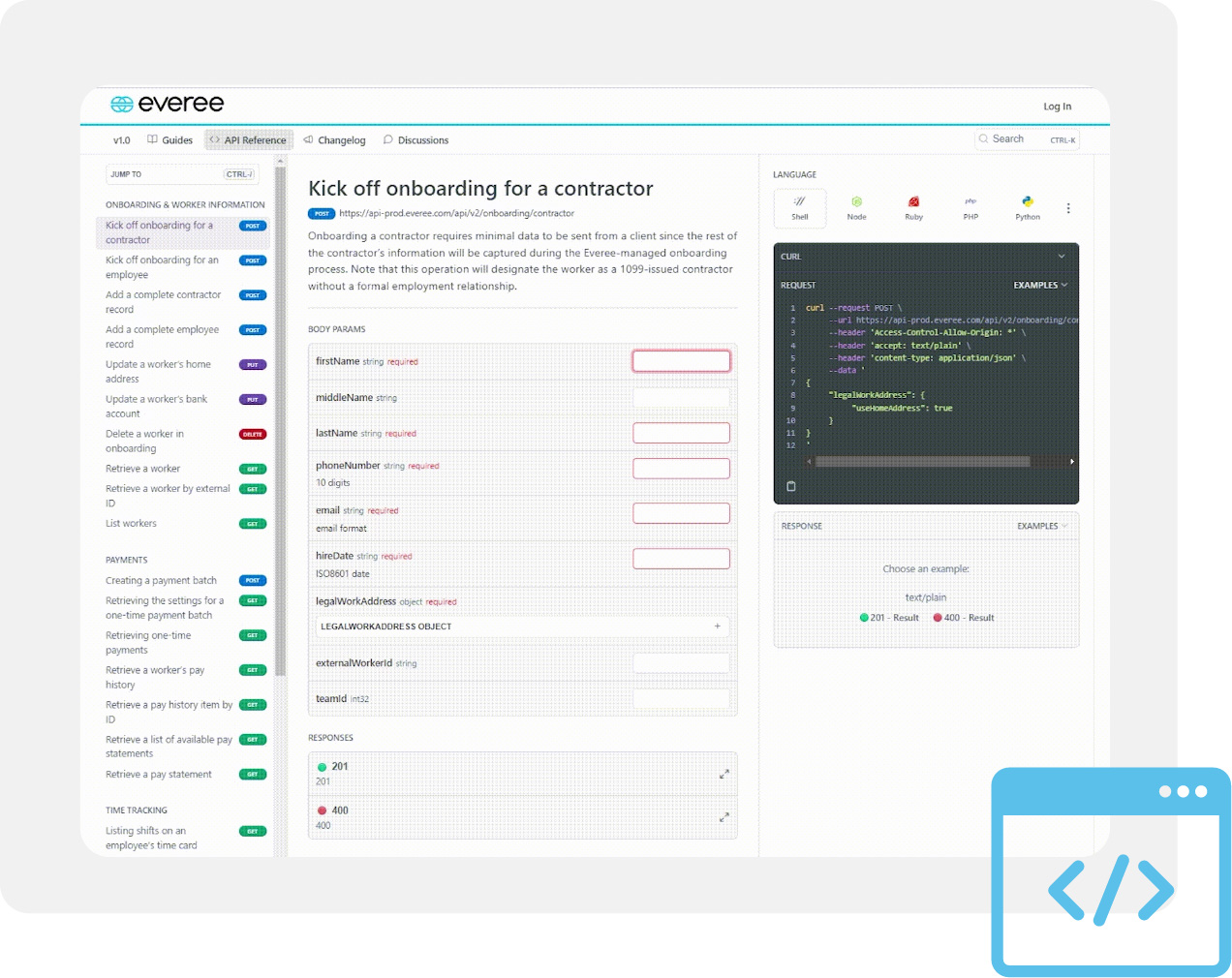The width and height of the screenshot is (1232, 978).
Task: Click the 400 response row
Action: pyautogui.click(x=522, y=817)
